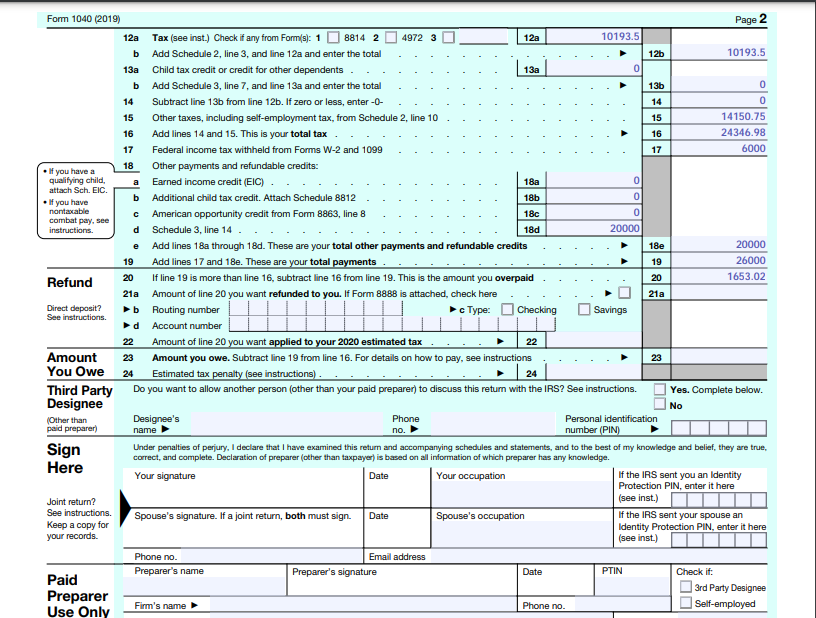Screen dimensions: 816x618
Task: Click the Firm's name field
Action: pyautogui.click(x=363, y=605)
